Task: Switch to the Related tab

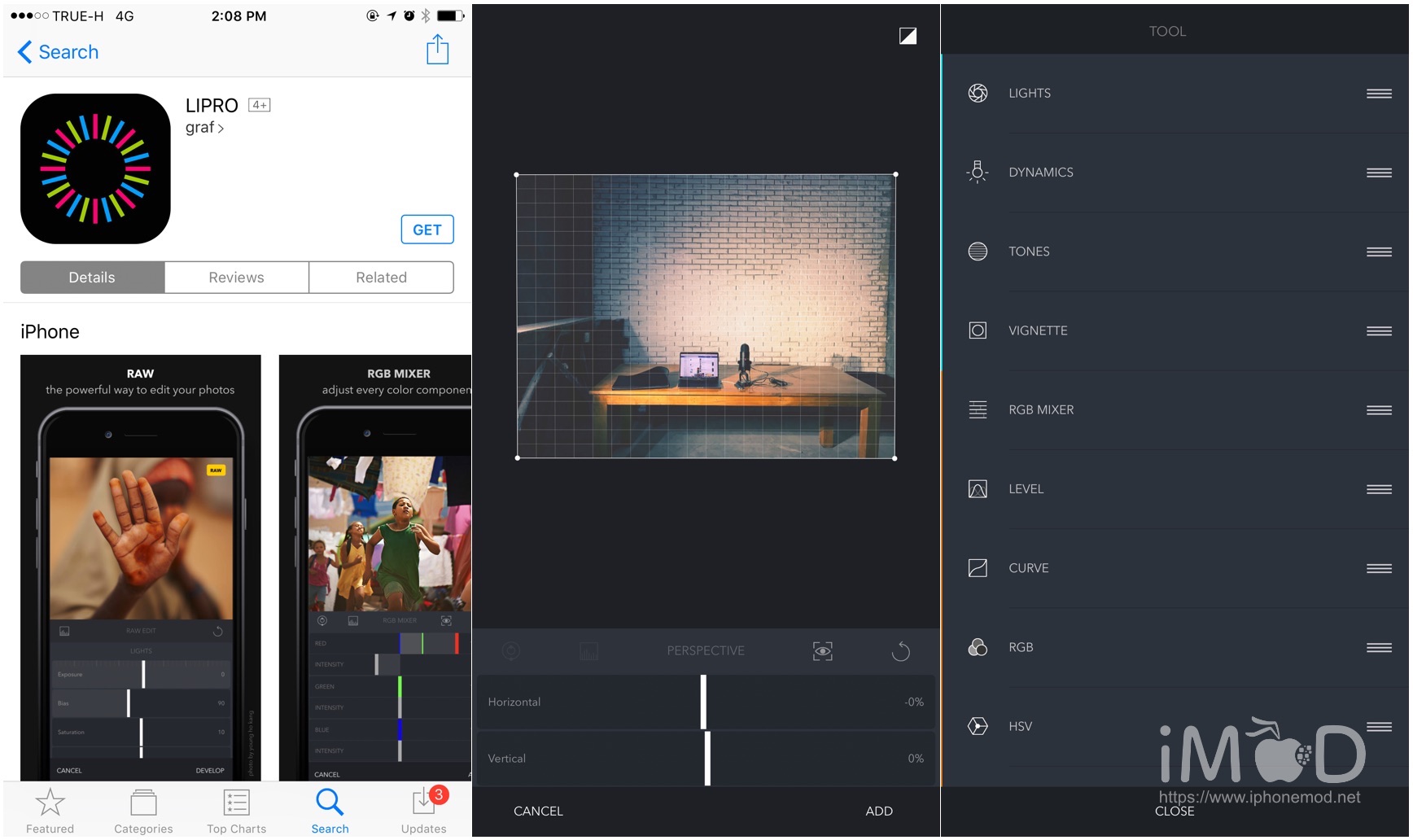Action: [381, 278]
